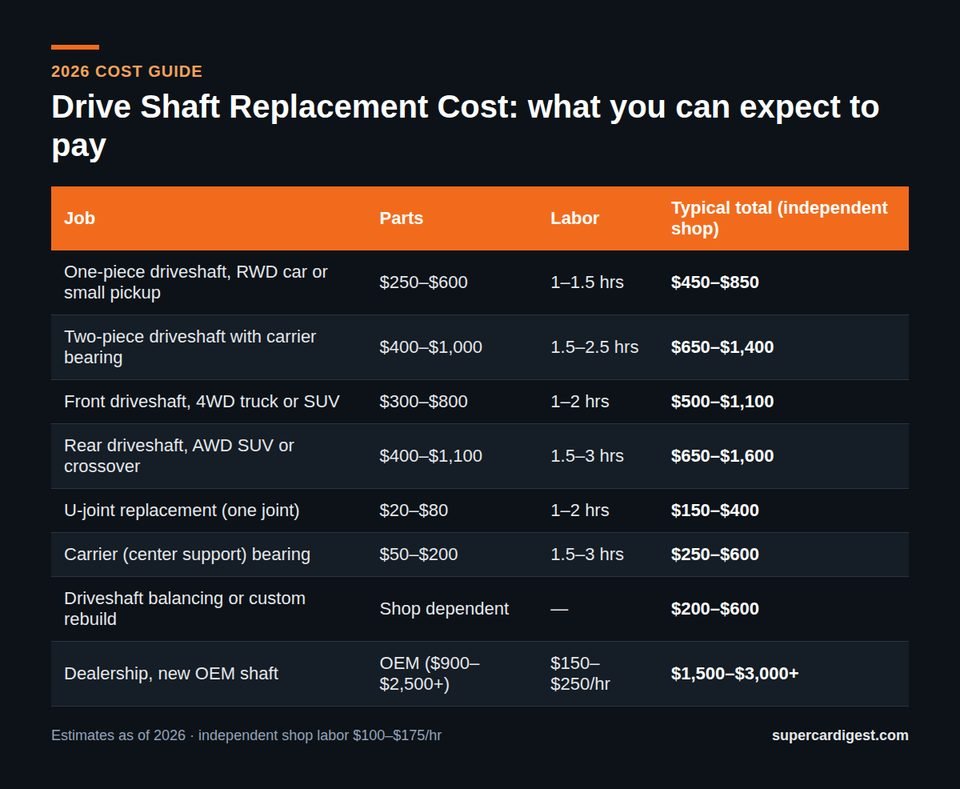Click 'Front driveshaft, 4WD truck or SUV'

coord(201,402)
